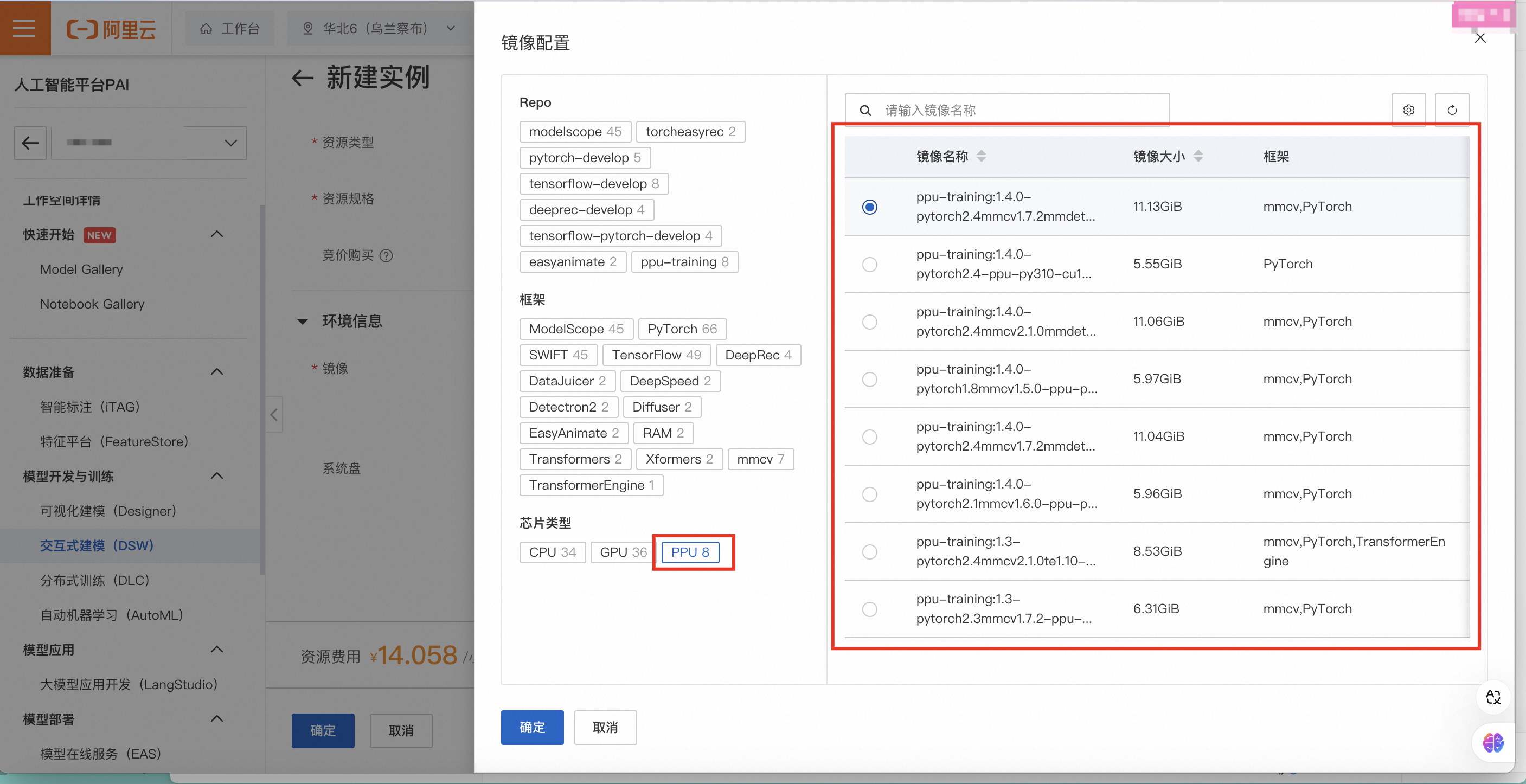Click the back arrow next to 新建实例
This screenshot has height=784, width=1526.
[302, 78]
